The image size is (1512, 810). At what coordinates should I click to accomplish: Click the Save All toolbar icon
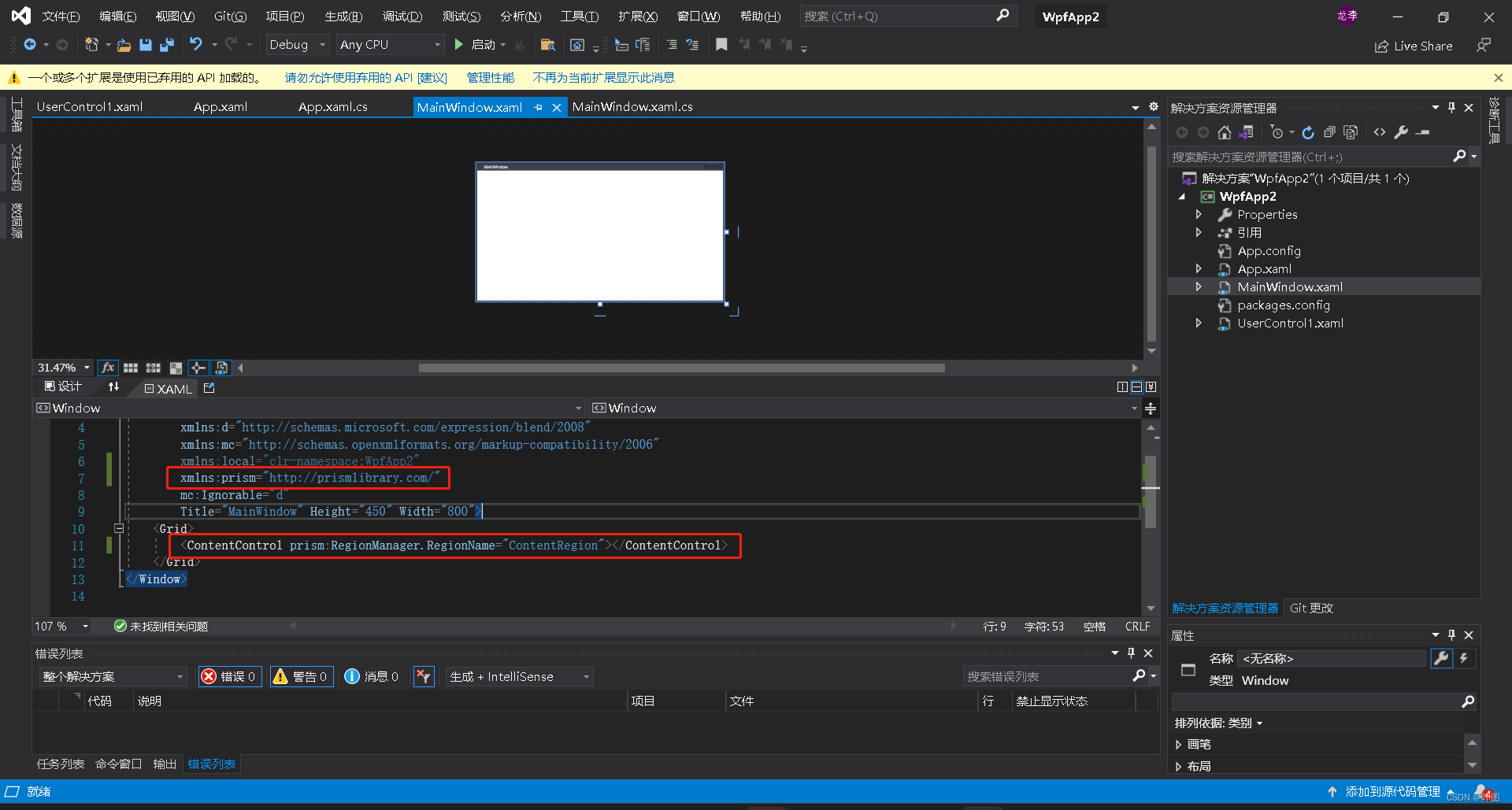pos(166,45)
